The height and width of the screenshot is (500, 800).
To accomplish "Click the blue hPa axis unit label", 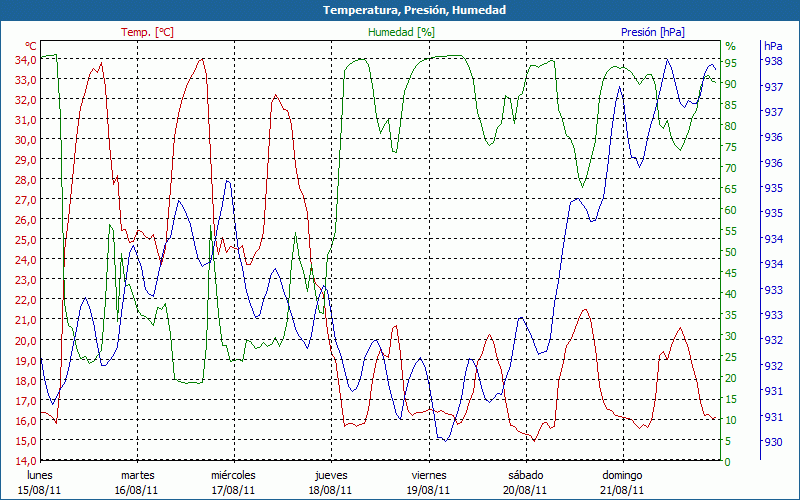I will (x=773, y=46).
